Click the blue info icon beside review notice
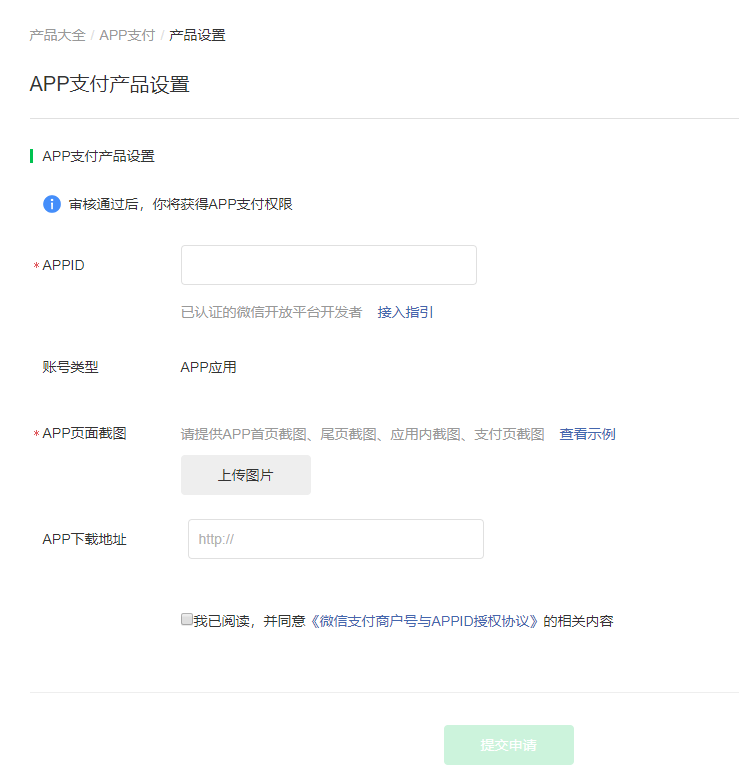The height and width of the screenshot is (781, 739). [x=52, y=204]
